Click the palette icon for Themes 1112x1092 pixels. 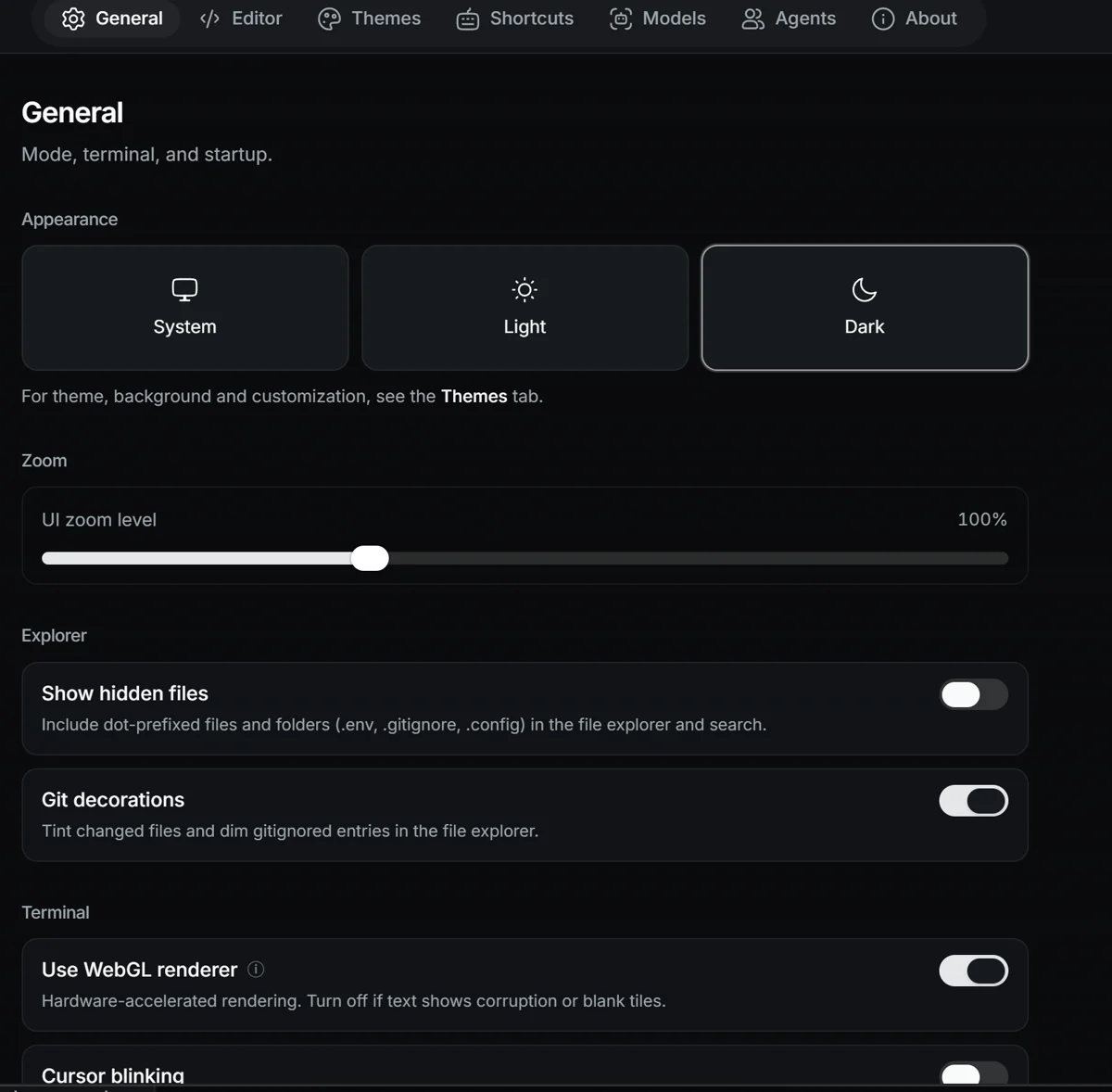tap(329, 19)
